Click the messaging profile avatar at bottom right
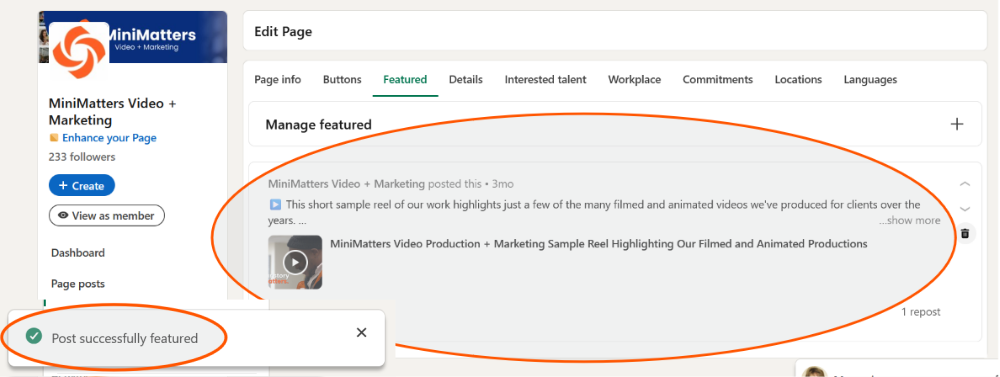Viewport: 1000px width, 377px height. (x=814, y=372)
